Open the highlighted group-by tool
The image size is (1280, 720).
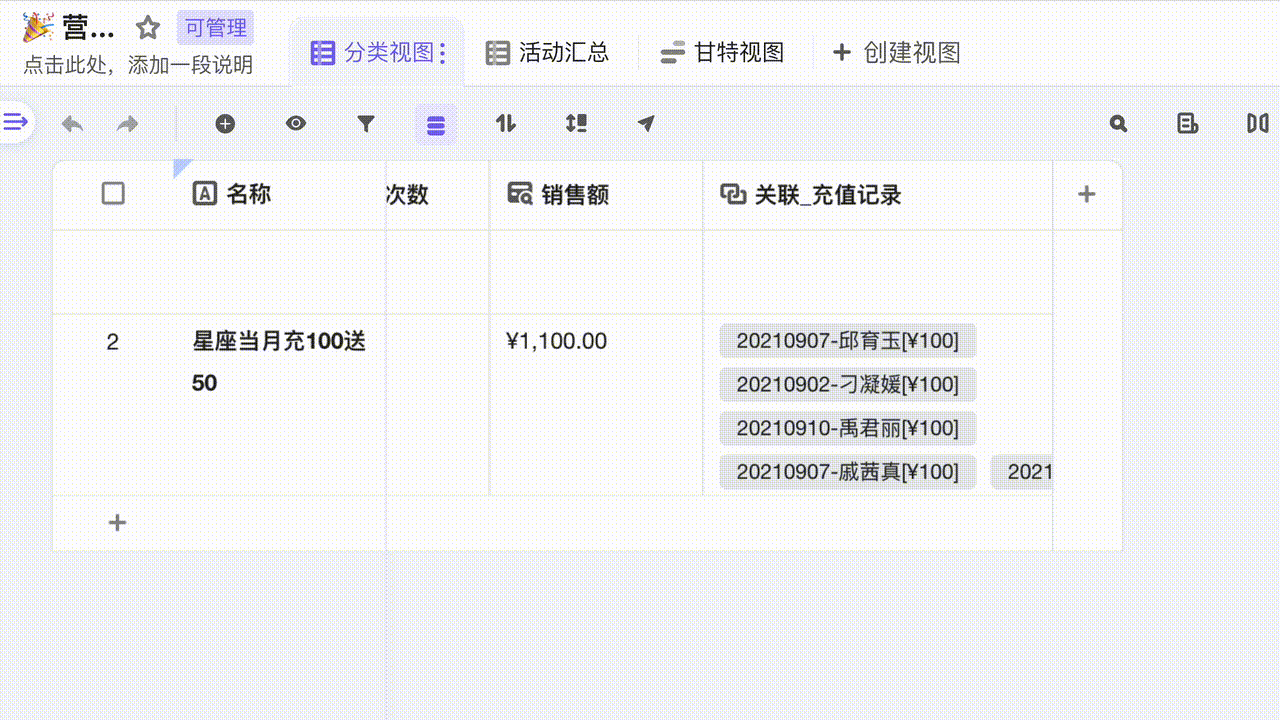click(436, 124)
